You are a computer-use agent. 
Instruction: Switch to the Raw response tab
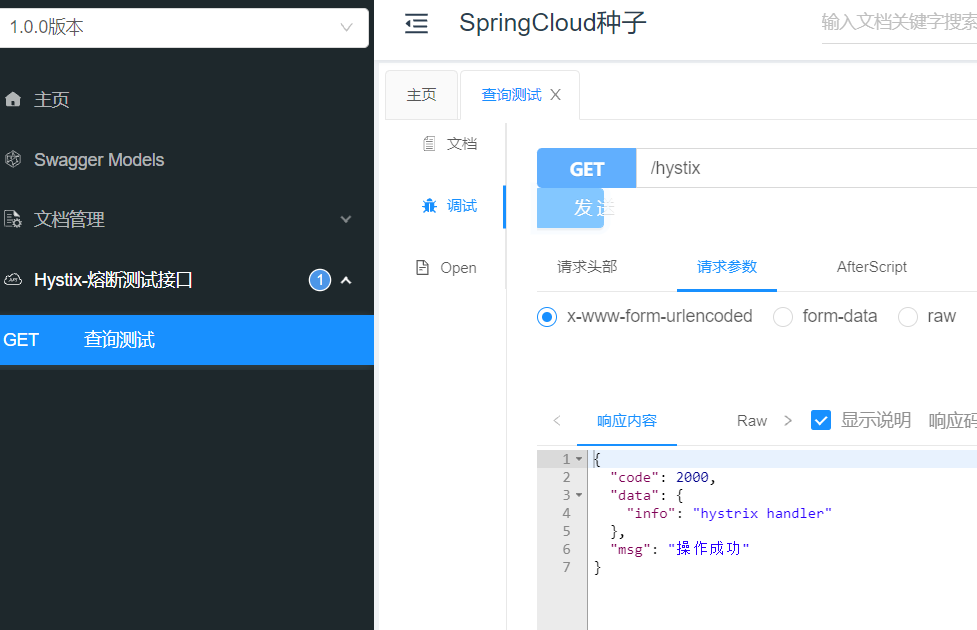coord(751,421)
